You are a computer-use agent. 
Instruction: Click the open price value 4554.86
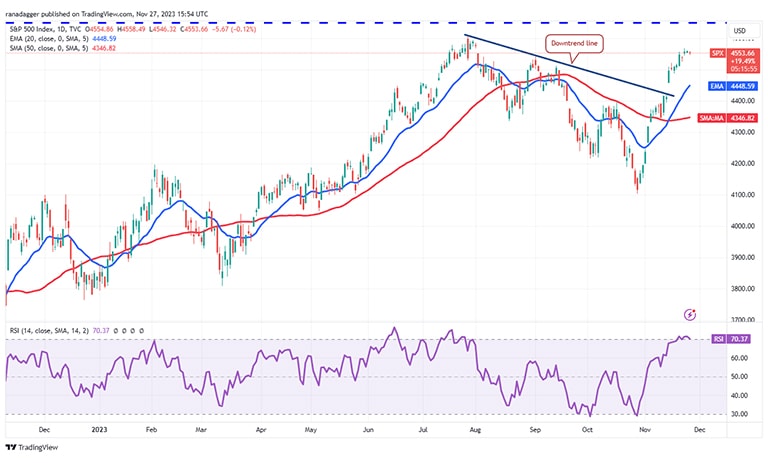[x=99, y=29]
